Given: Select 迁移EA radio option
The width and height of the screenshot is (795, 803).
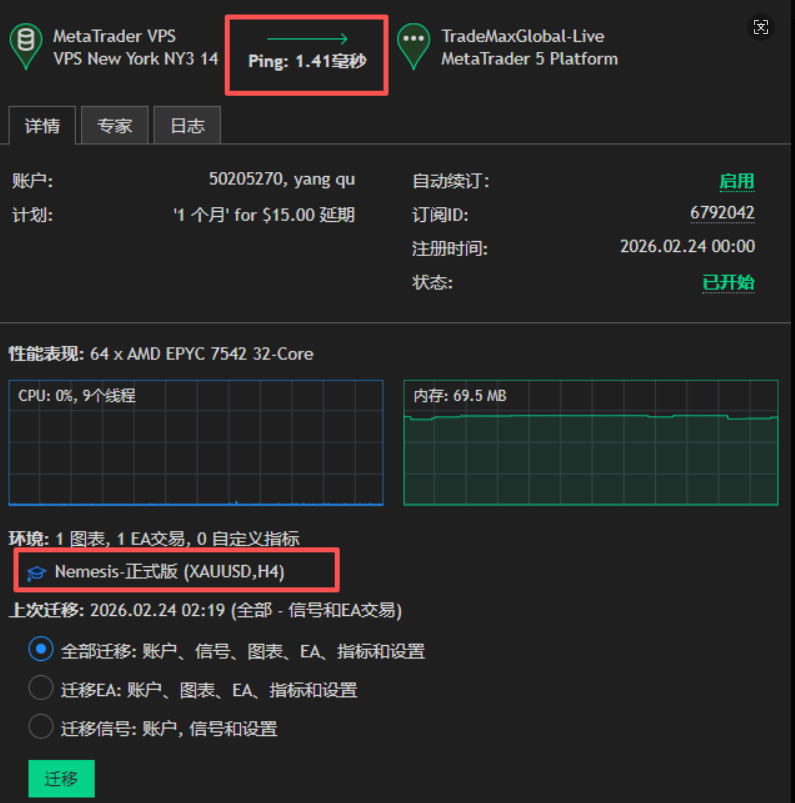Looking at the screenshot, I should (41, 687).
